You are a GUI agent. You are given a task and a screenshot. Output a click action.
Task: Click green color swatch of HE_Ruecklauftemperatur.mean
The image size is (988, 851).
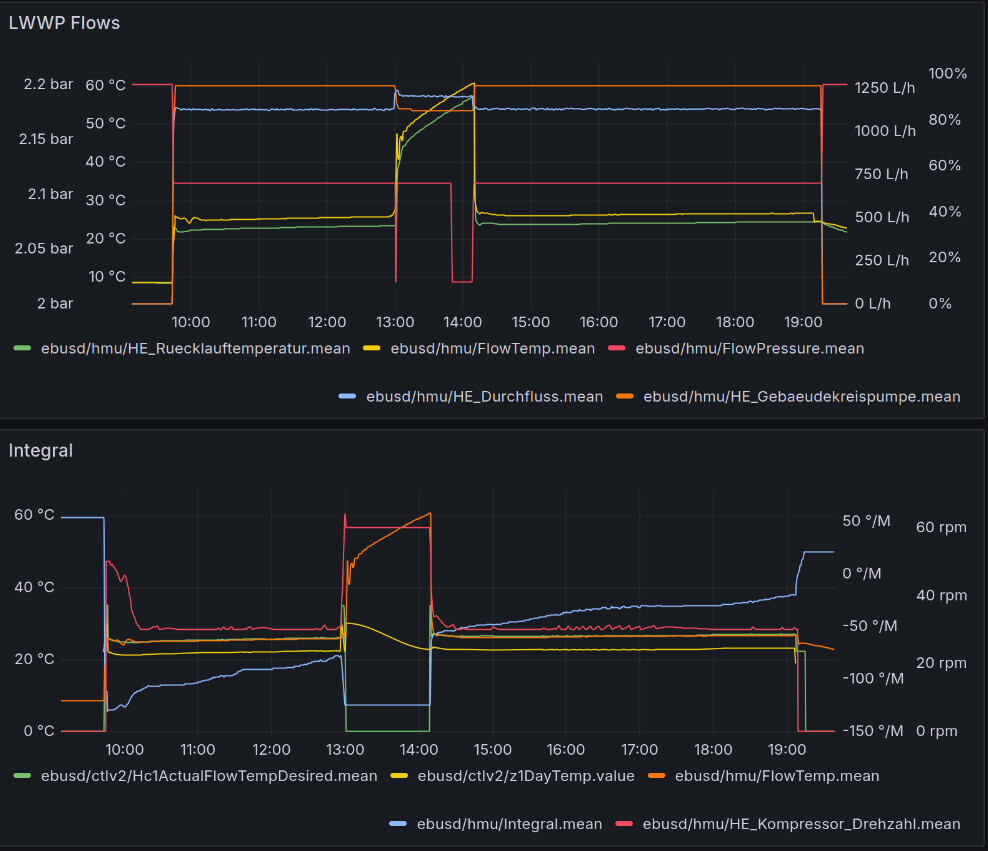tap(22, 349)
